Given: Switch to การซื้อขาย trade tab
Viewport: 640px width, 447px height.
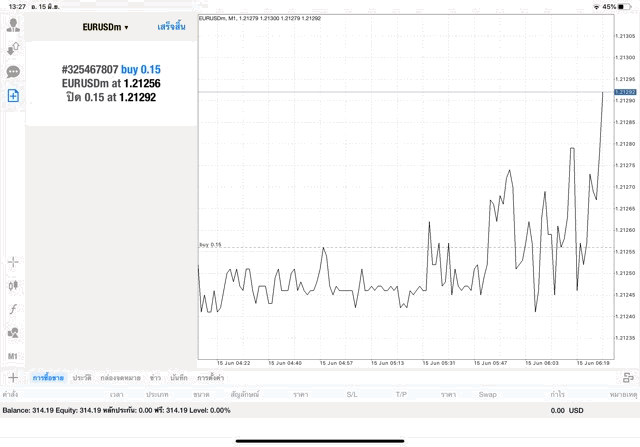Looking at the screenshot, I should [48, 378].
